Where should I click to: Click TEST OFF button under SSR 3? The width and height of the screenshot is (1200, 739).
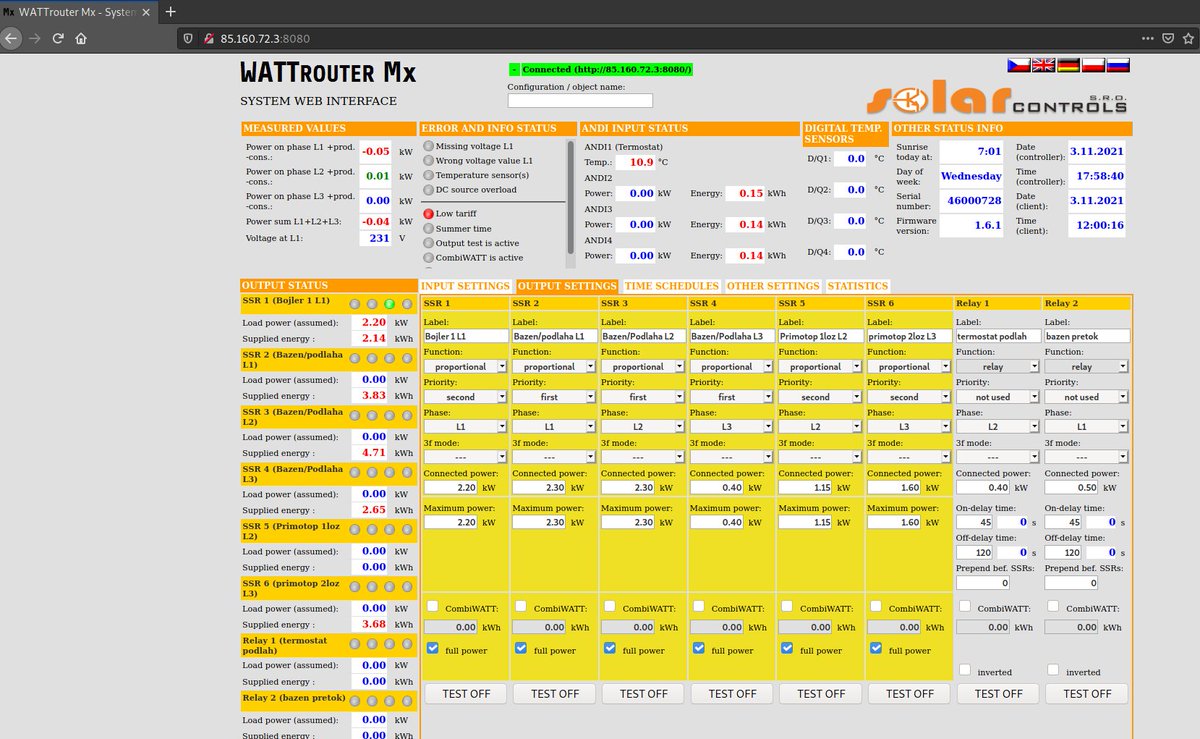[643, 693]
